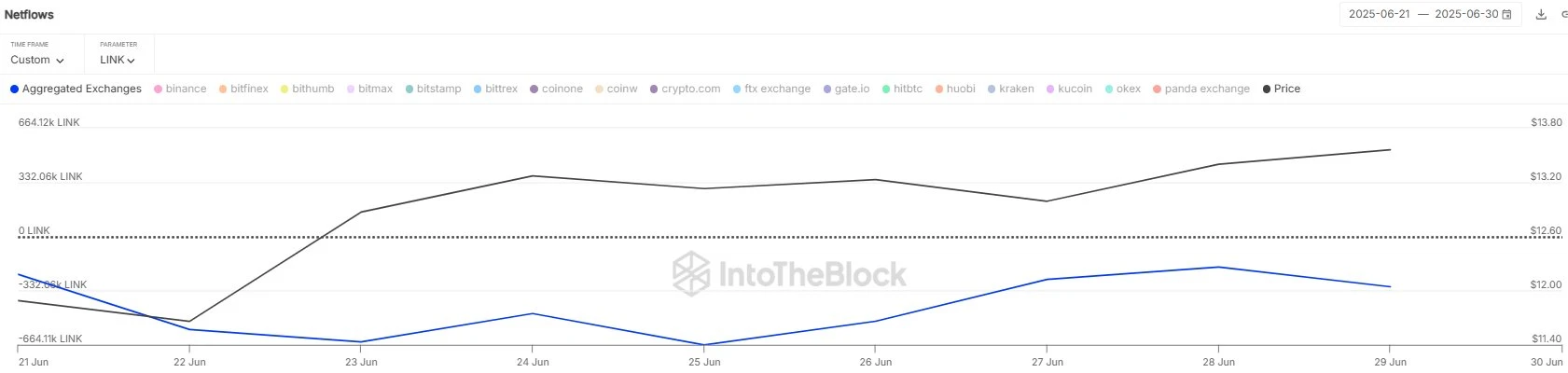Open the Parameter LINK dropdown
Viewport: 1568px width, 373px height.
[118, 60]
